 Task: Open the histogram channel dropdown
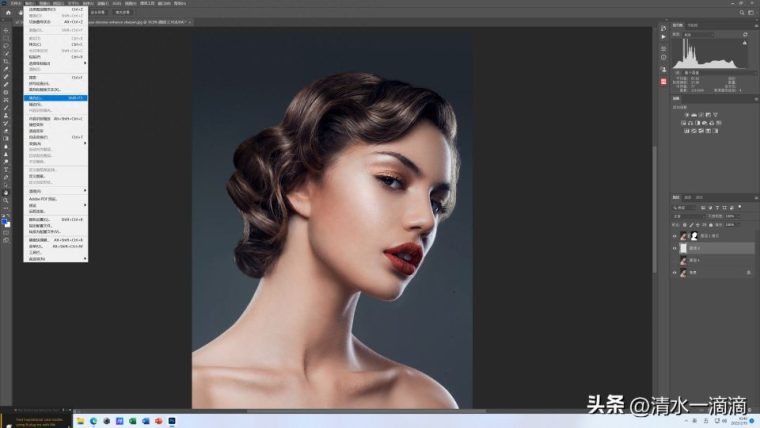[698, 34]
